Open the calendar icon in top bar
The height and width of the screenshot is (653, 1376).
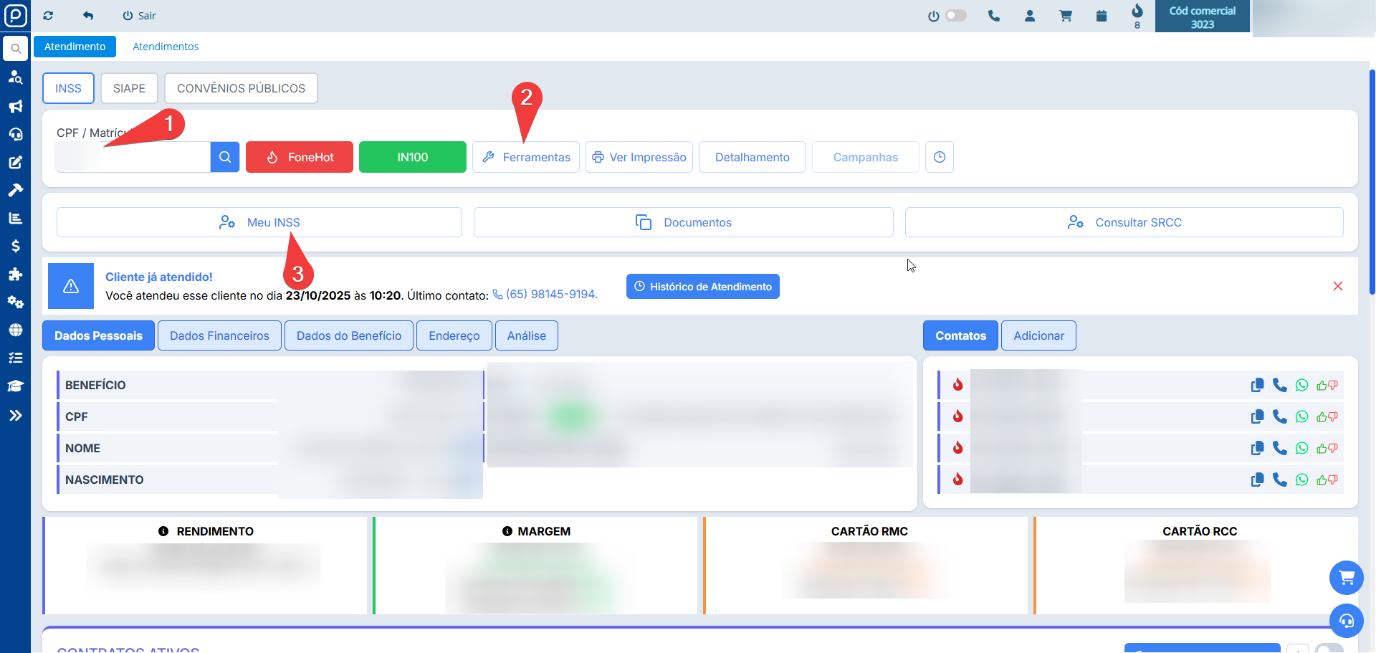(x=1101, y=16)
